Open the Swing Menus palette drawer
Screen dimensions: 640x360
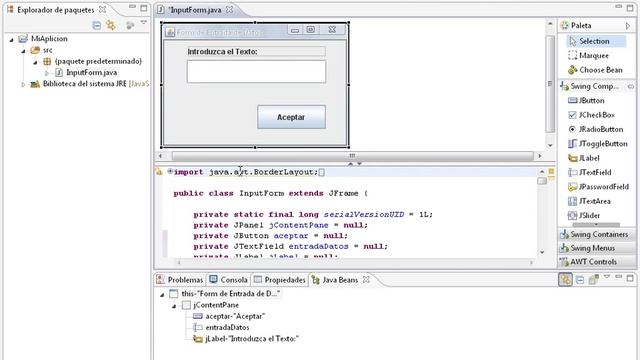click(597, 248)
